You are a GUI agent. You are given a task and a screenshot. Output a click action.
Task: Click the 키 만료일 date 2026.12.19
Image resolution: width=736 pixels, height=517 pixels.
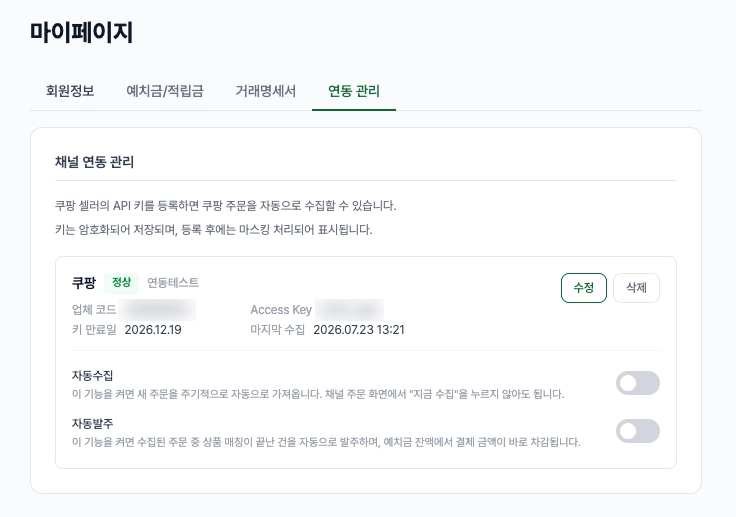pyautogui.click(x=153, y=330)
